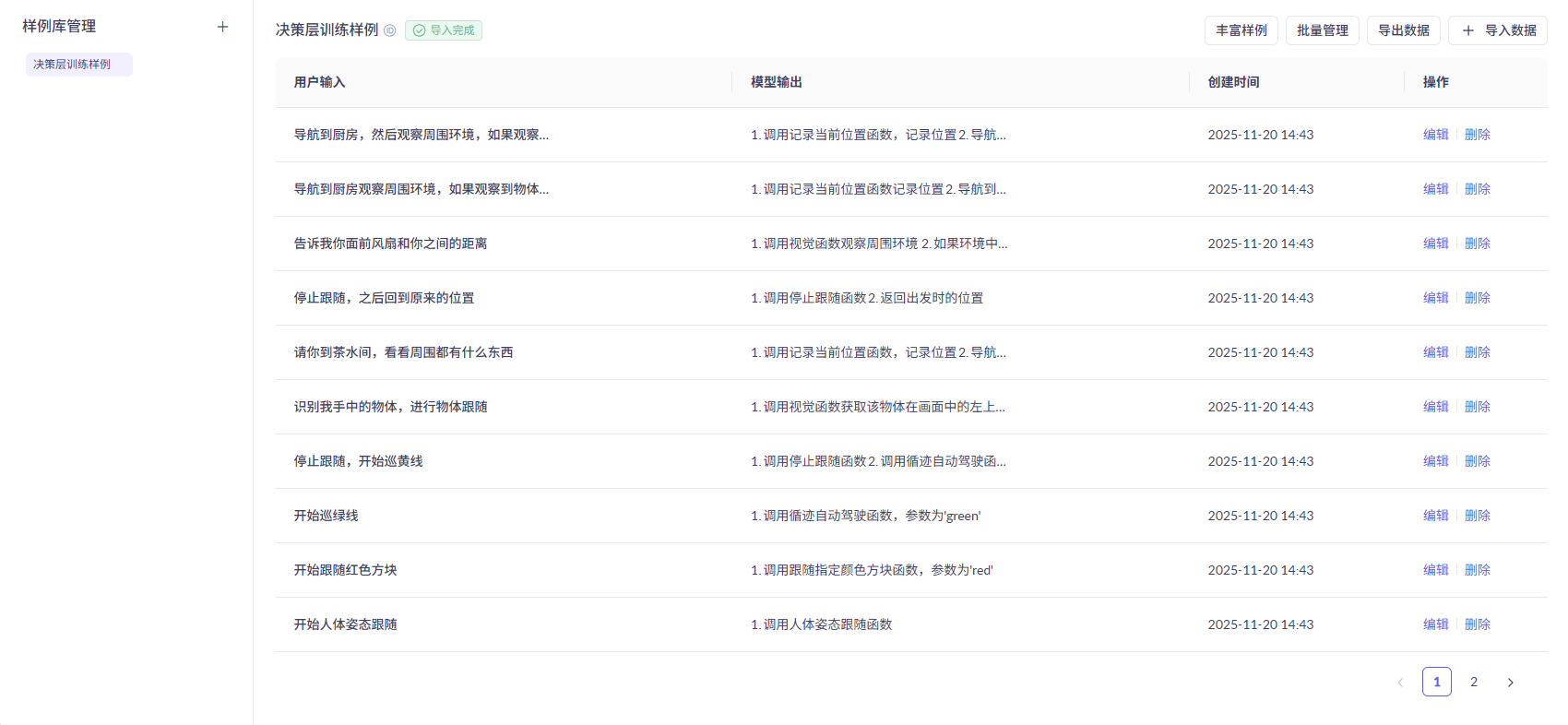
Task: Open 批量管理 batch management
Action: click(x=1322, y=30)
